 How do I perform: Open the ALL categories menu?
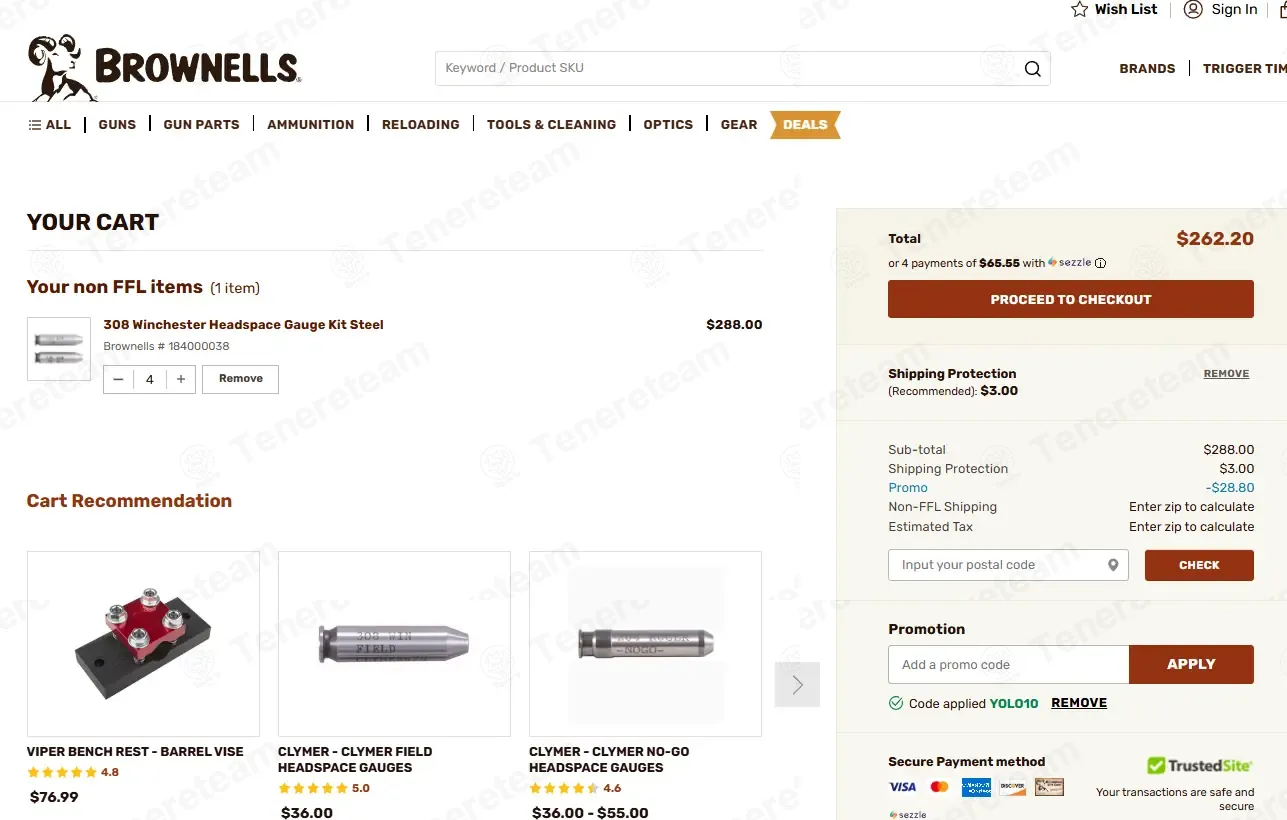(x=50, y=125)
